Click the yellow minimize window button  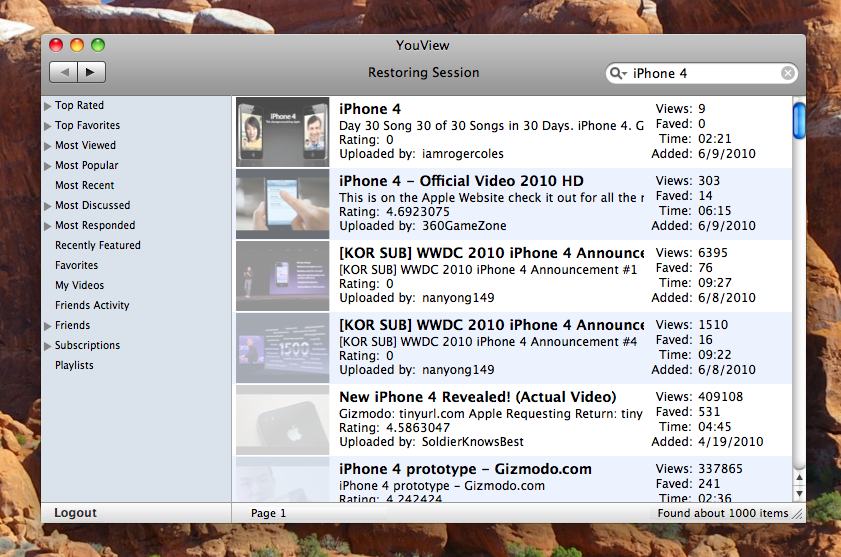[77, 45]
